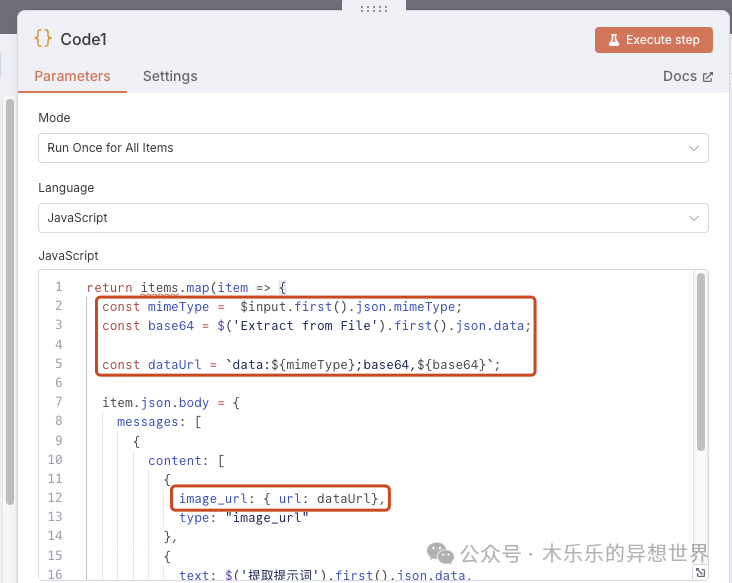This screenshot has height=583, width=732.
Task: Click the Code1 node title
Action: [84, 39]
